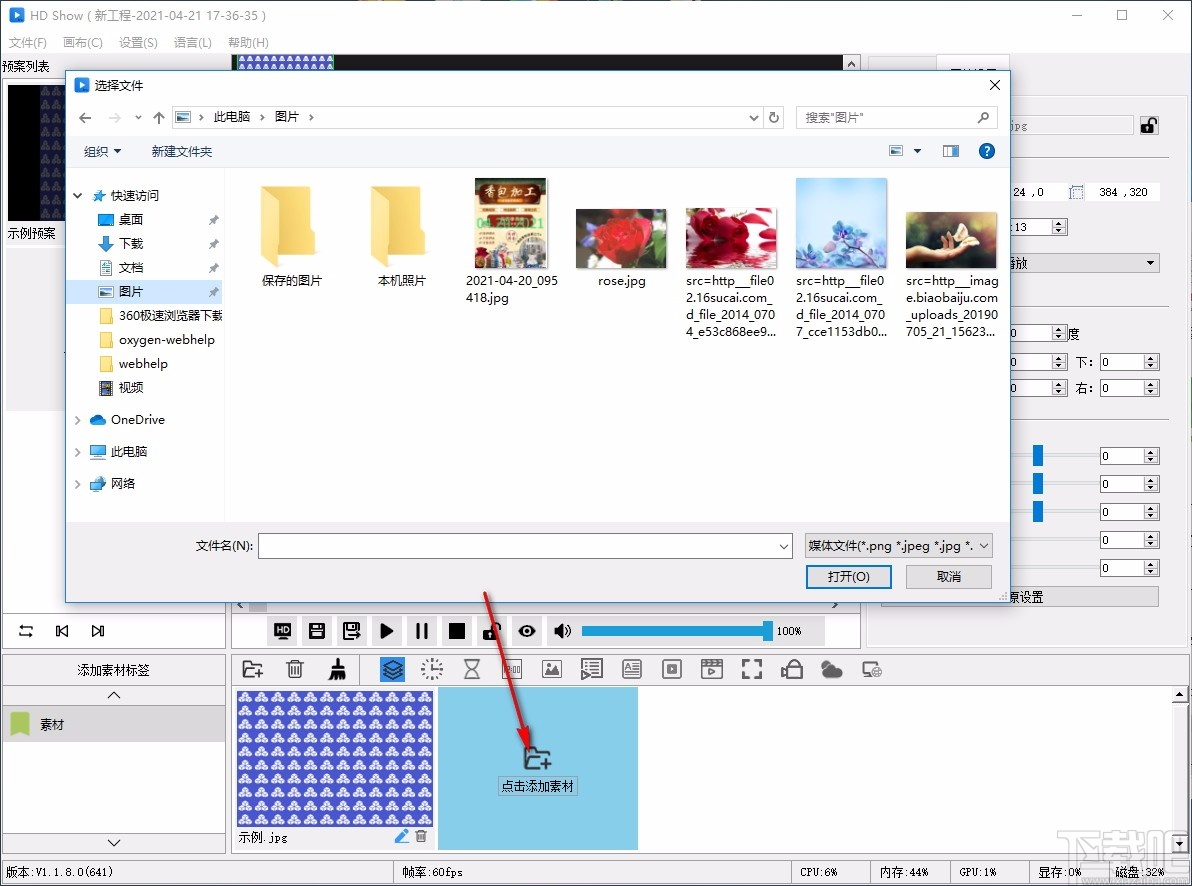Open the 播放 mode dropdown in properties
Viewport: 1192px width, 886px height.
(x=1085, y=263)
